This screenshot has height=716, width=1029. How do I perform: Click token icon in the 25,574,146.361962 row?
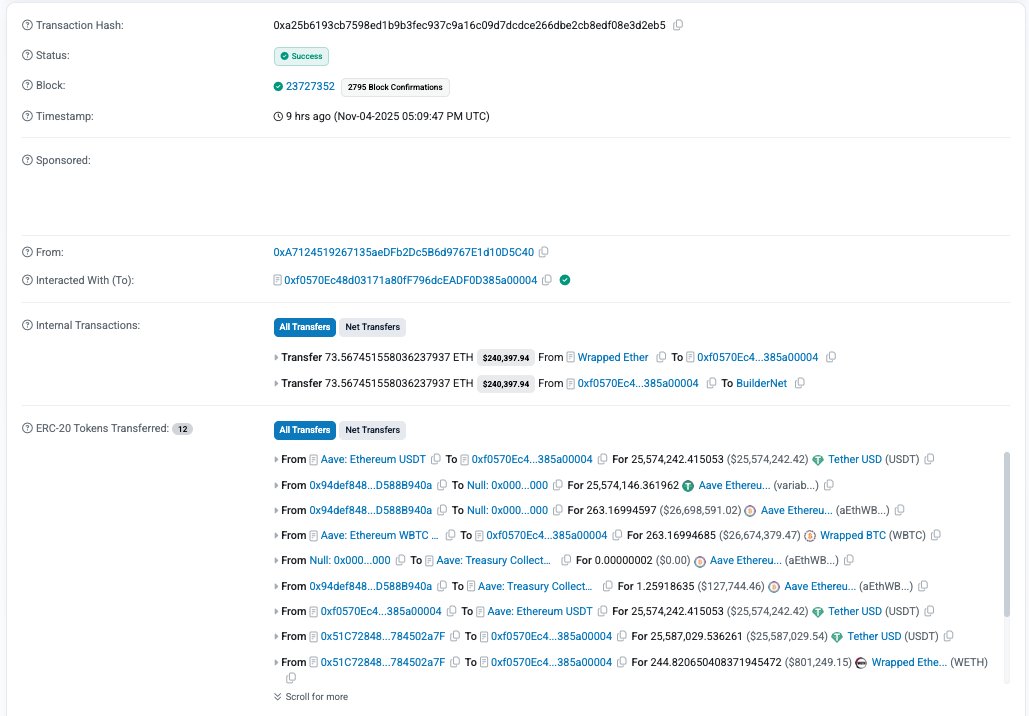pyautogui.click(x=688, y=486)
